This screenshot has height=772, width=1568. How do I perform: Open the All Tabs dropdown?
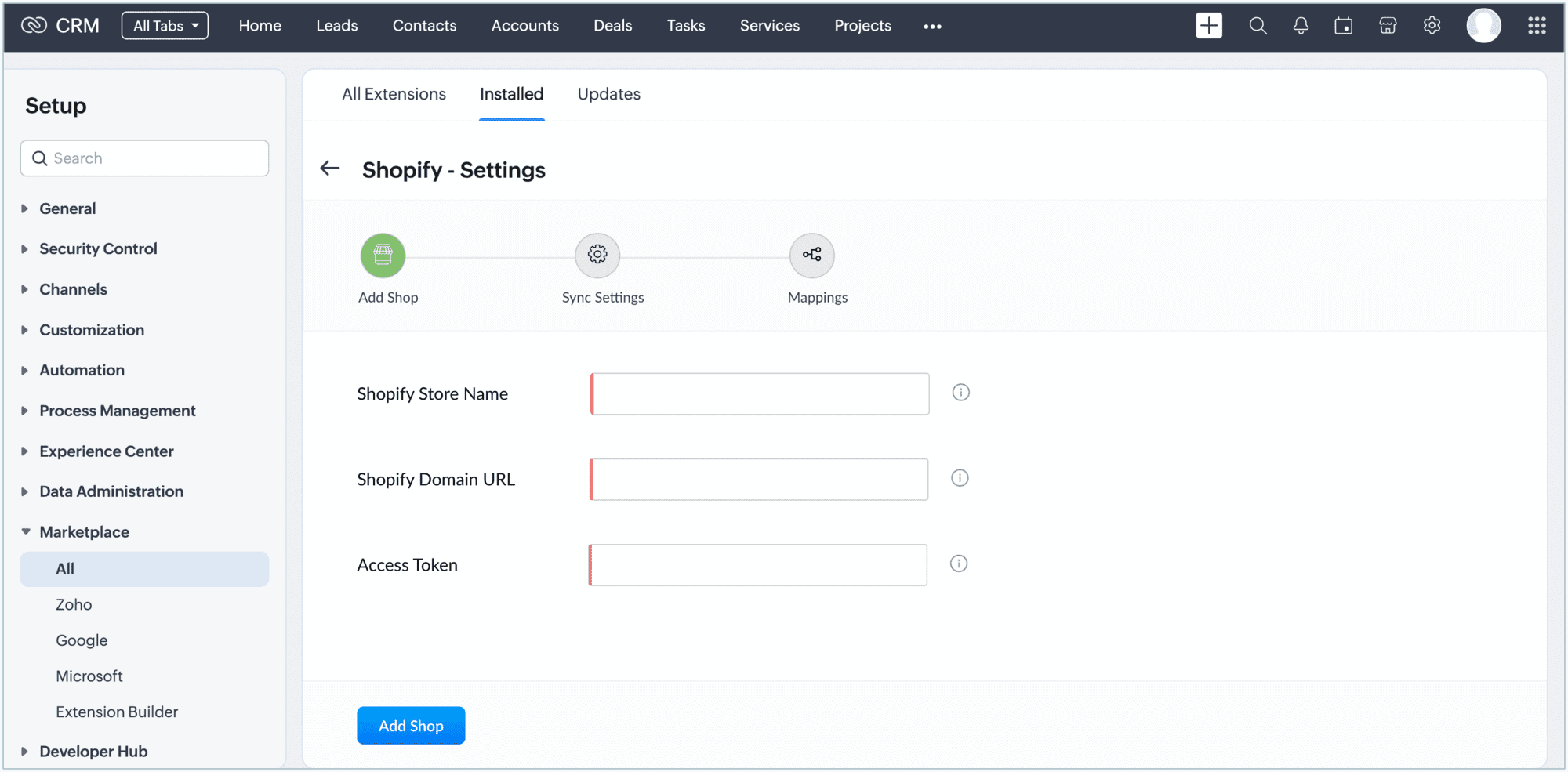coord(165,26)
